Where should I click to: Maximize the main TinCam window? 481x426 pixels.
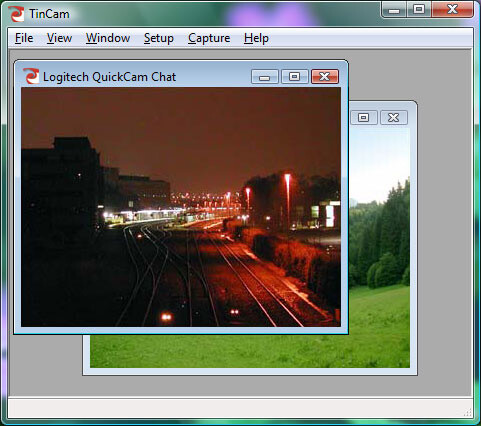[419, 10]
